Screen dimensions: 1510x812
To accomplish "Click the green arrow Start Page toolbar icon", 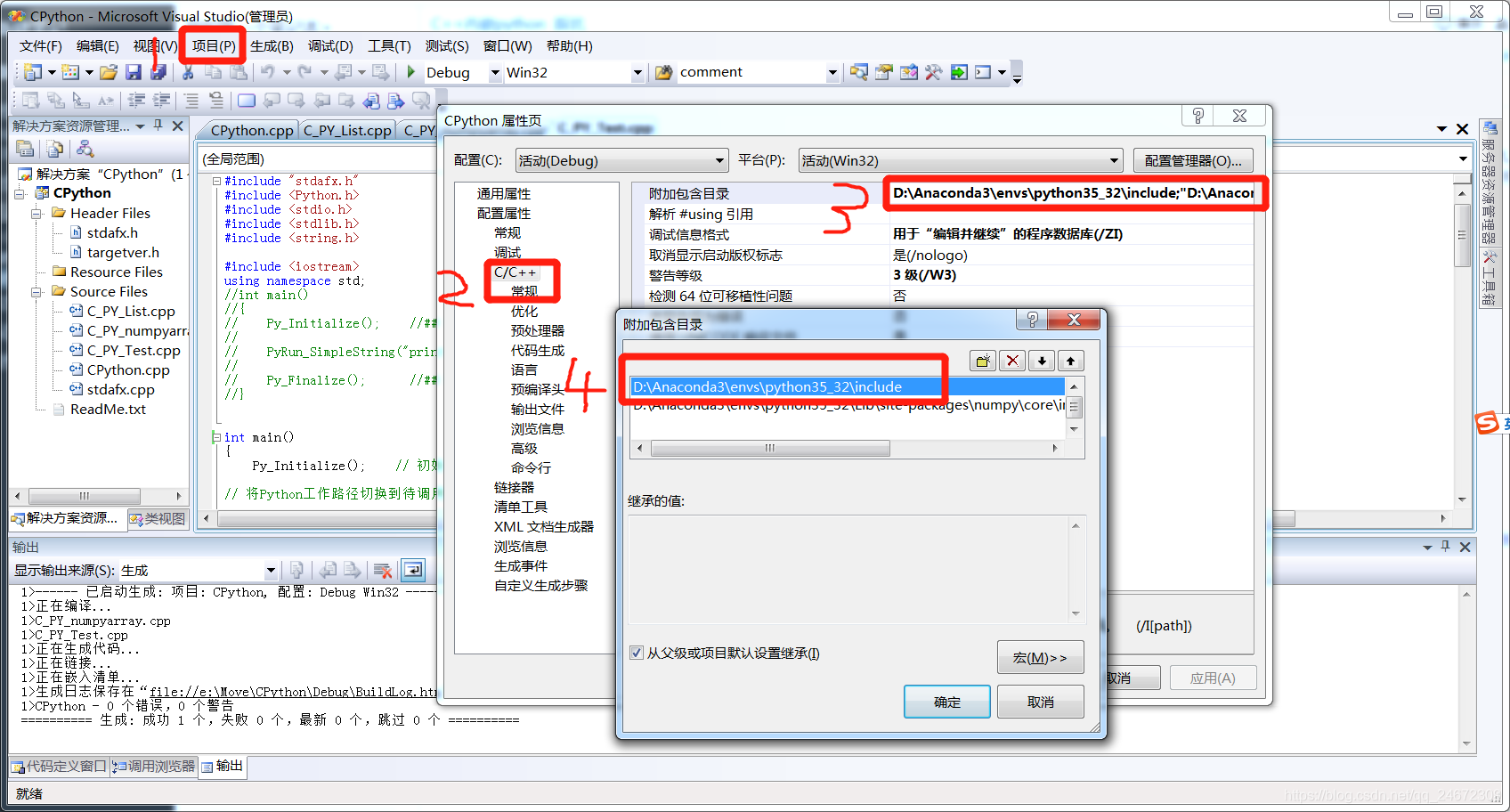I will [958, 72].
